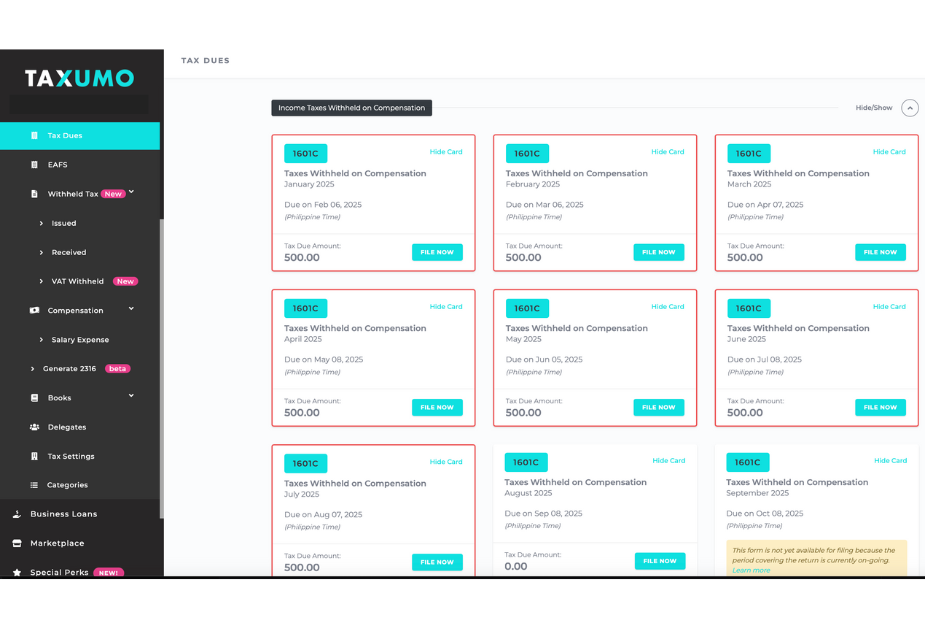925x628 pixels.
Task: Click the Categories list icon
Action: coord(34,485)
